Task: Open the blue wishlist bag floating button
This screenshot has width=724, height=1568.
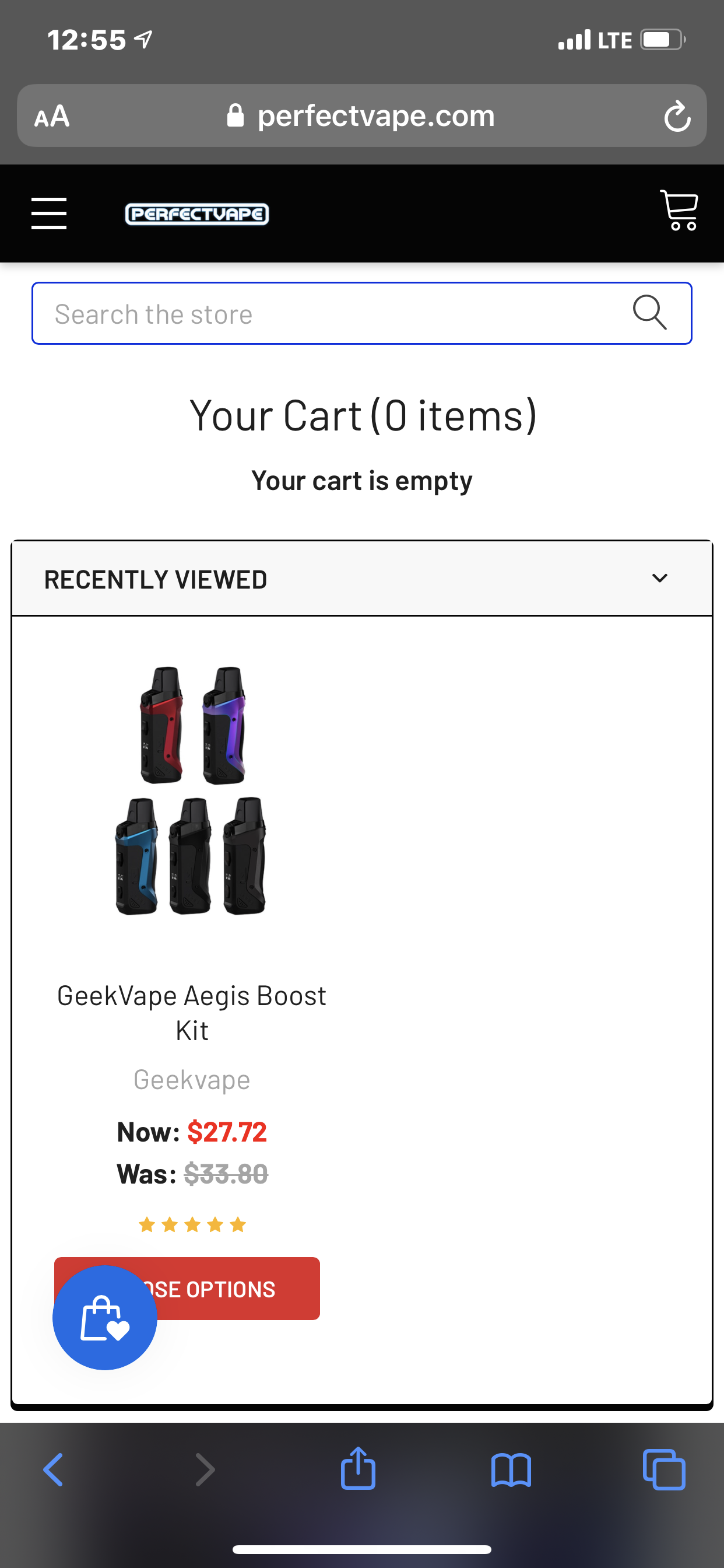Action: (105, 1317)
